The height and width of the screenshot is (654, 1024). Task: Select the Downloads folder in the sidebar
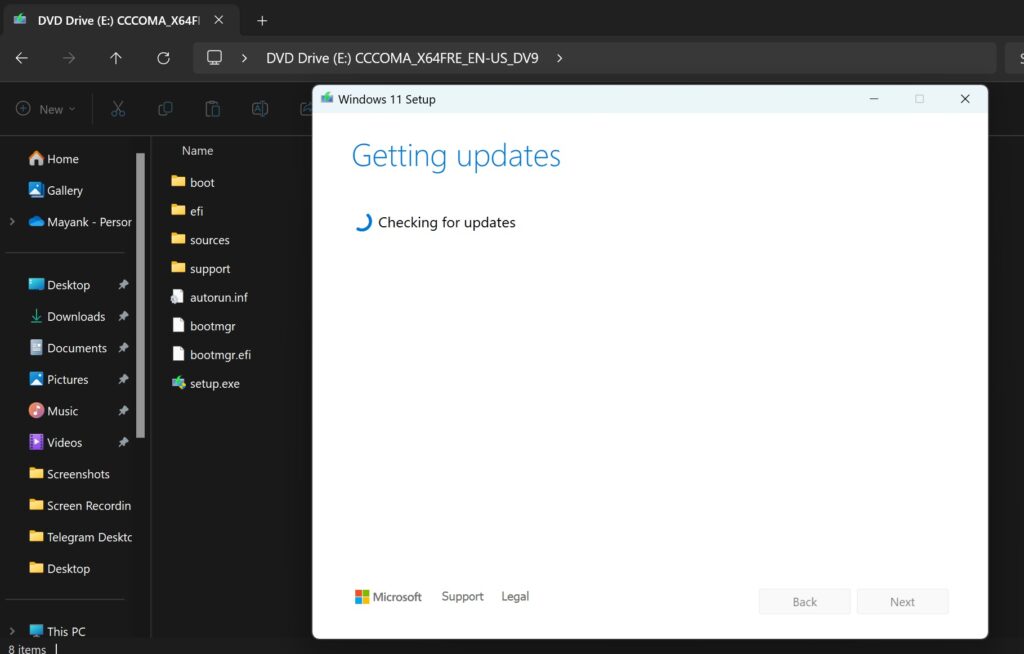tap(77, 316)
